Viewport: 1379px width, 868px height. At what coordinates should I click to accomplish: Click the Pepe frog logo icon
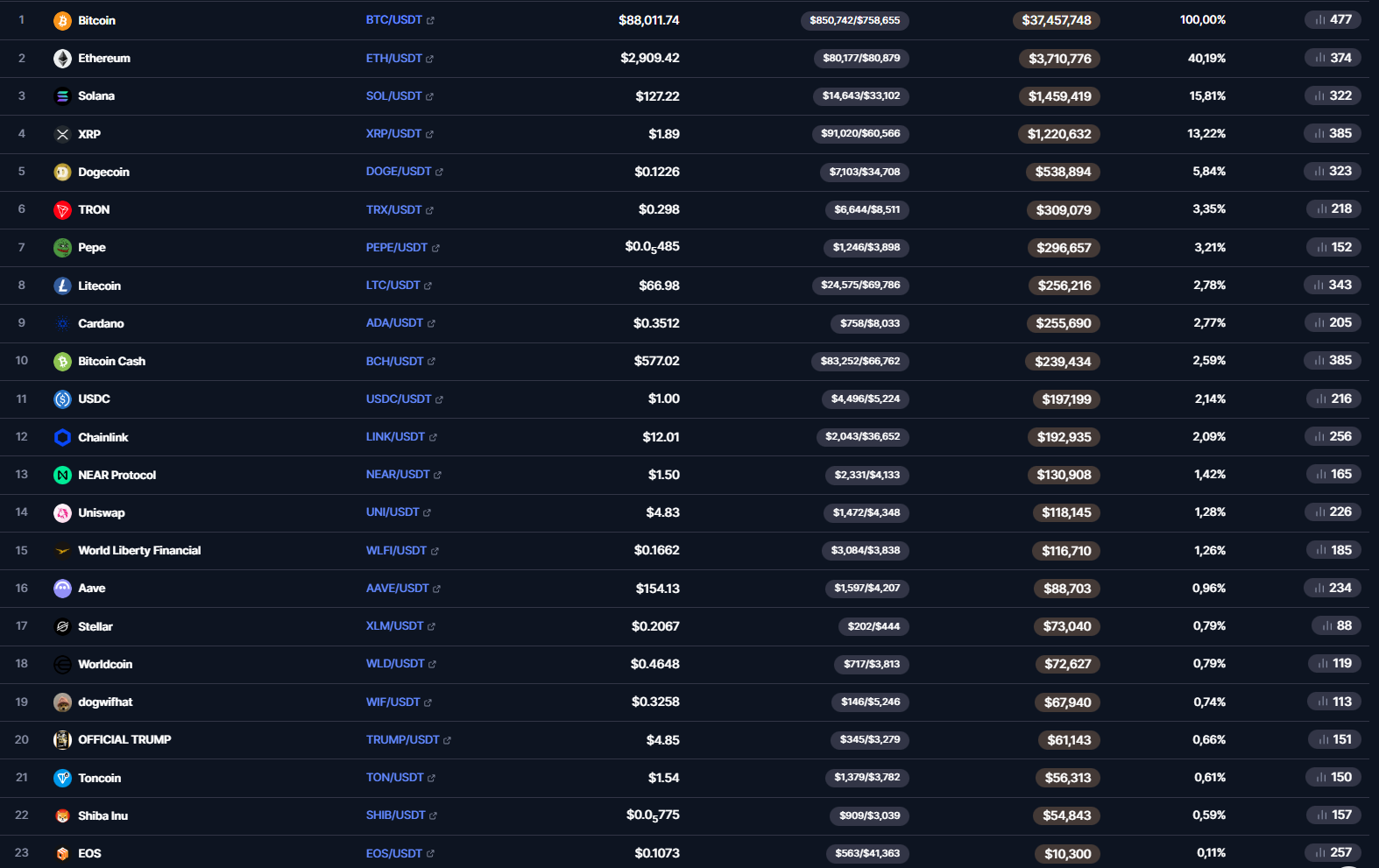click(x=62, y=248)
